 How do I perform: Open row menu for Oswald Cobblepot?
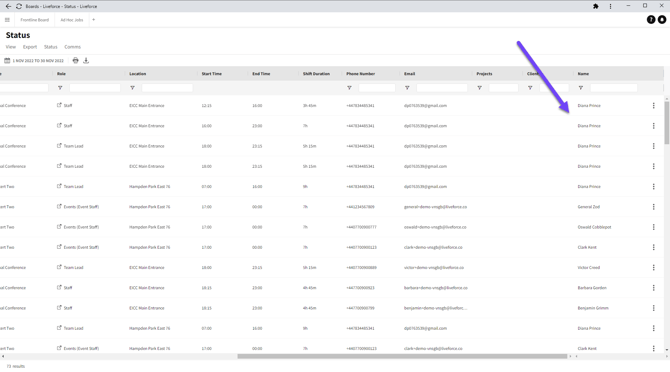(x=653, y=227)
